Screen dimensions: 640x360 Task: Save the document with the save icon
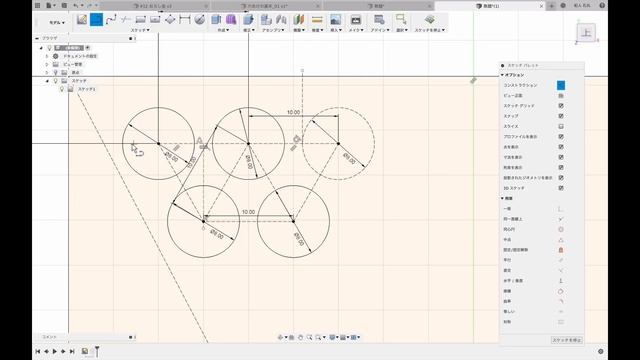(x=64, y=6)
